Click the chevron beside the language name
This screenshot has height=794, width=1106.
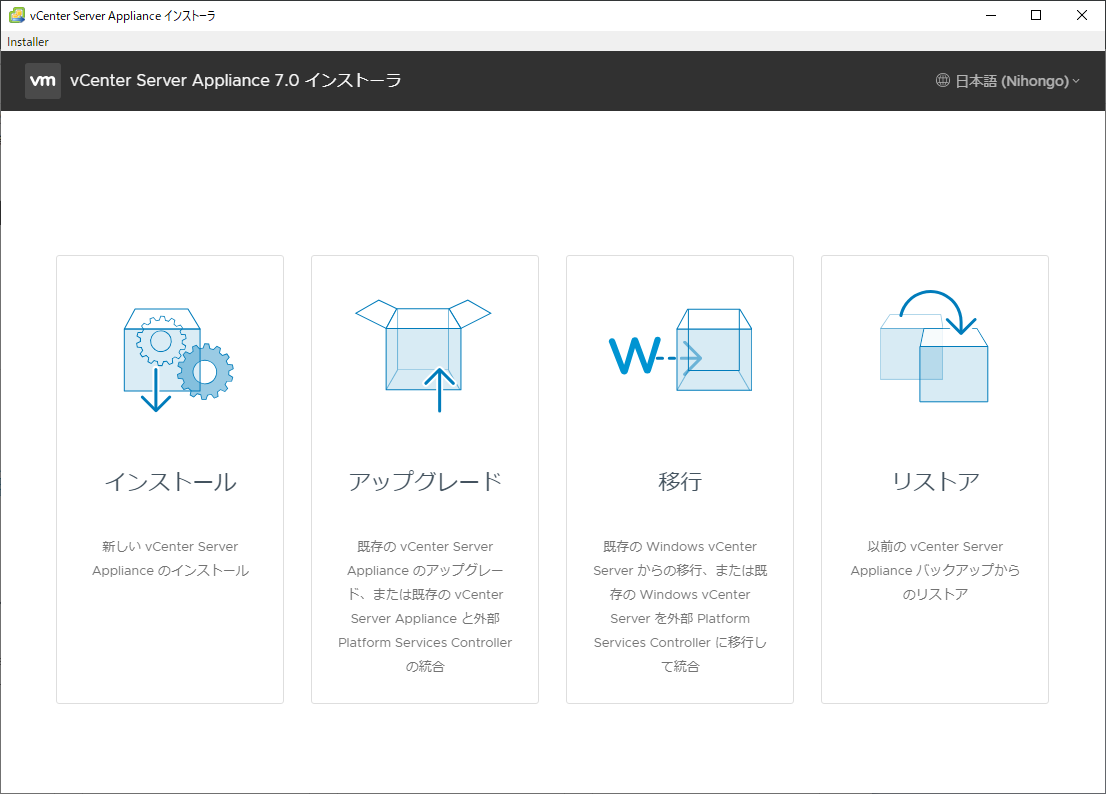[1077, 81]
